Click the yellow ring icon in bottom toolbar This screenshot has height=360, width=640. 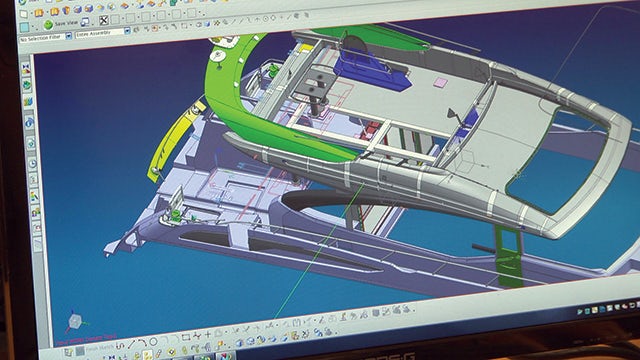172,352
